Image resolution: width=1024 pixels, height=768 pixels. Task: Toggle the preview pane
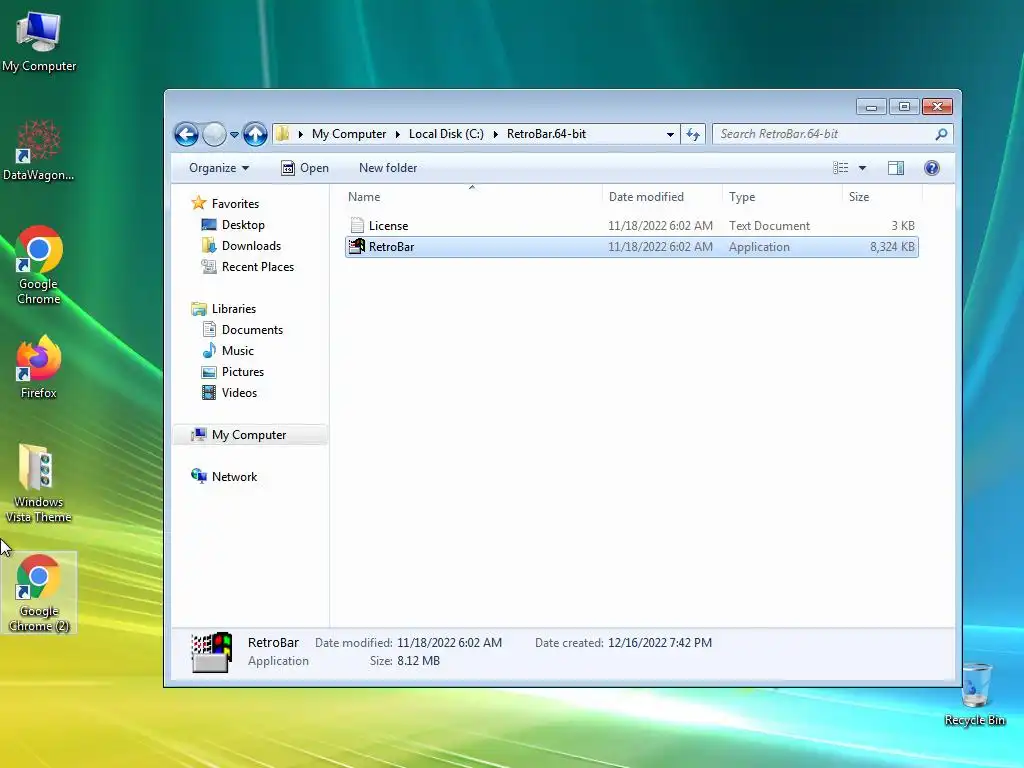click(x=896, y=168)
